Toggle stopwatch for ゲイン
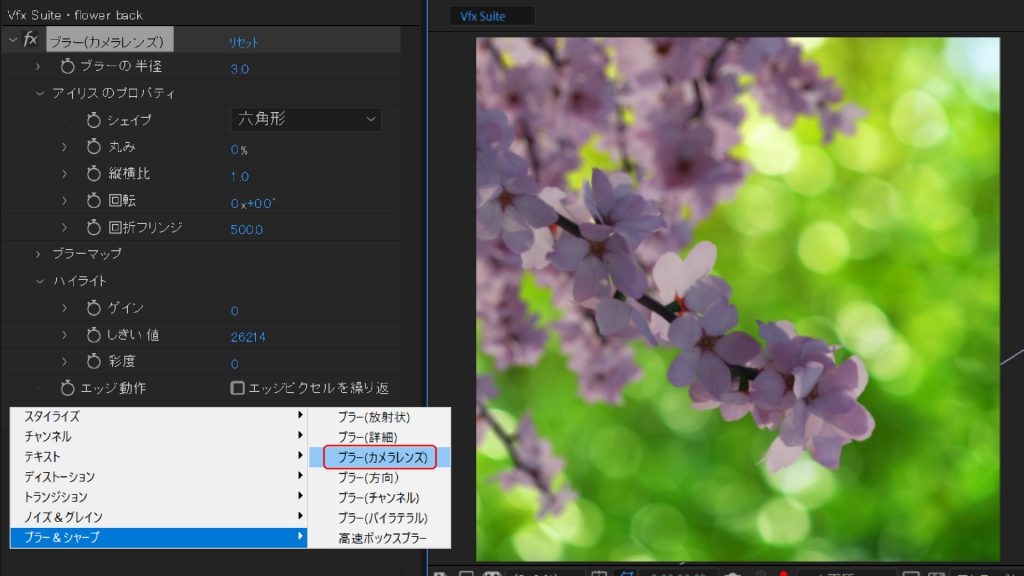 (x=93, y=308)
